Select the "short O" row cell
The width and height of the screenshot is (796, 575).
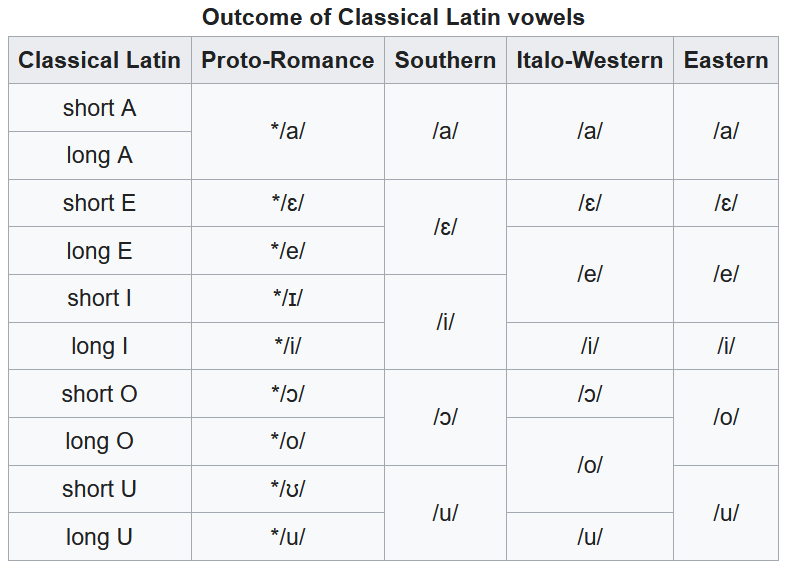99,394
